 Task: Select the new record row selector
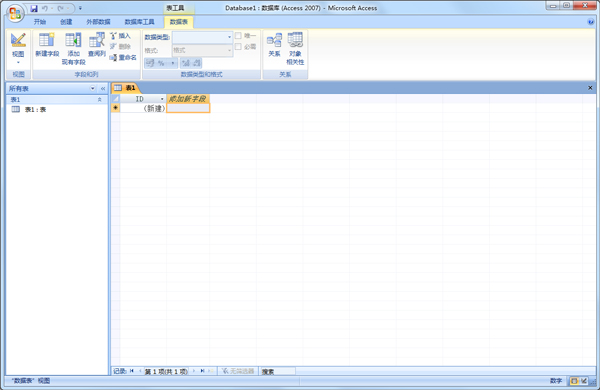click(x=115, y=108)
